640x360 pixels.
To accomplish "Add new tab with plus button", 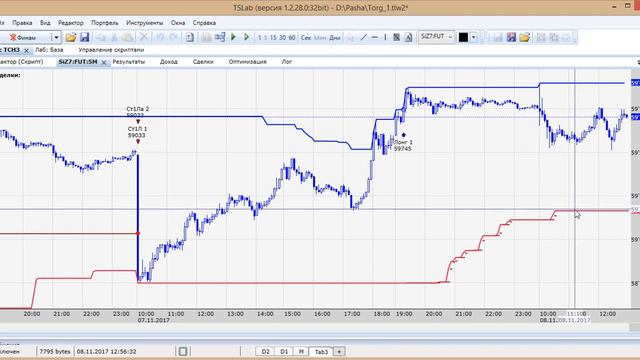I will (x=339, y=351).
